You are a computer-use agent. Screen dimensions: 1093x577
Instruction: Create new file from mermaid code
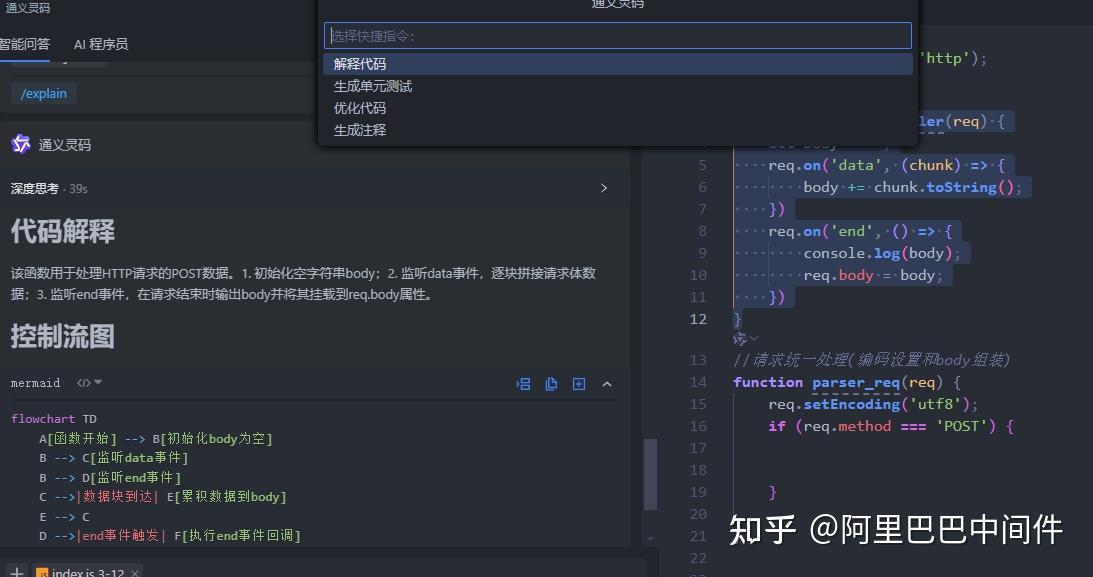[x=579, y=384]
